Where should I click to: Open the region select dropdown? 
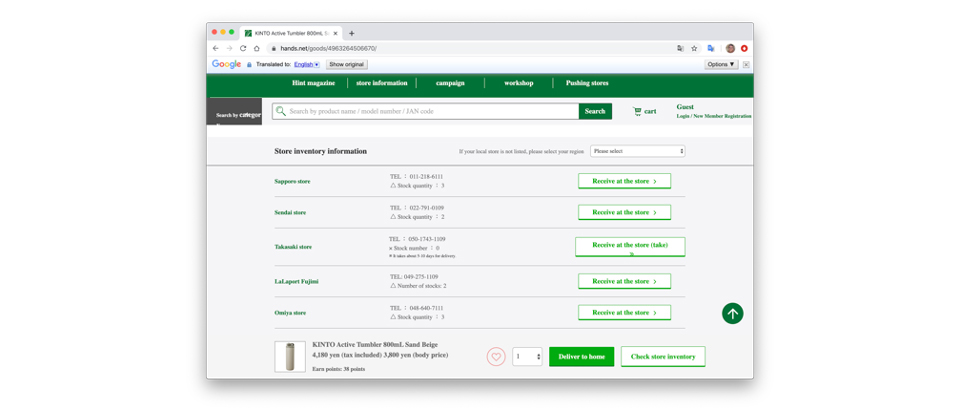637,151
